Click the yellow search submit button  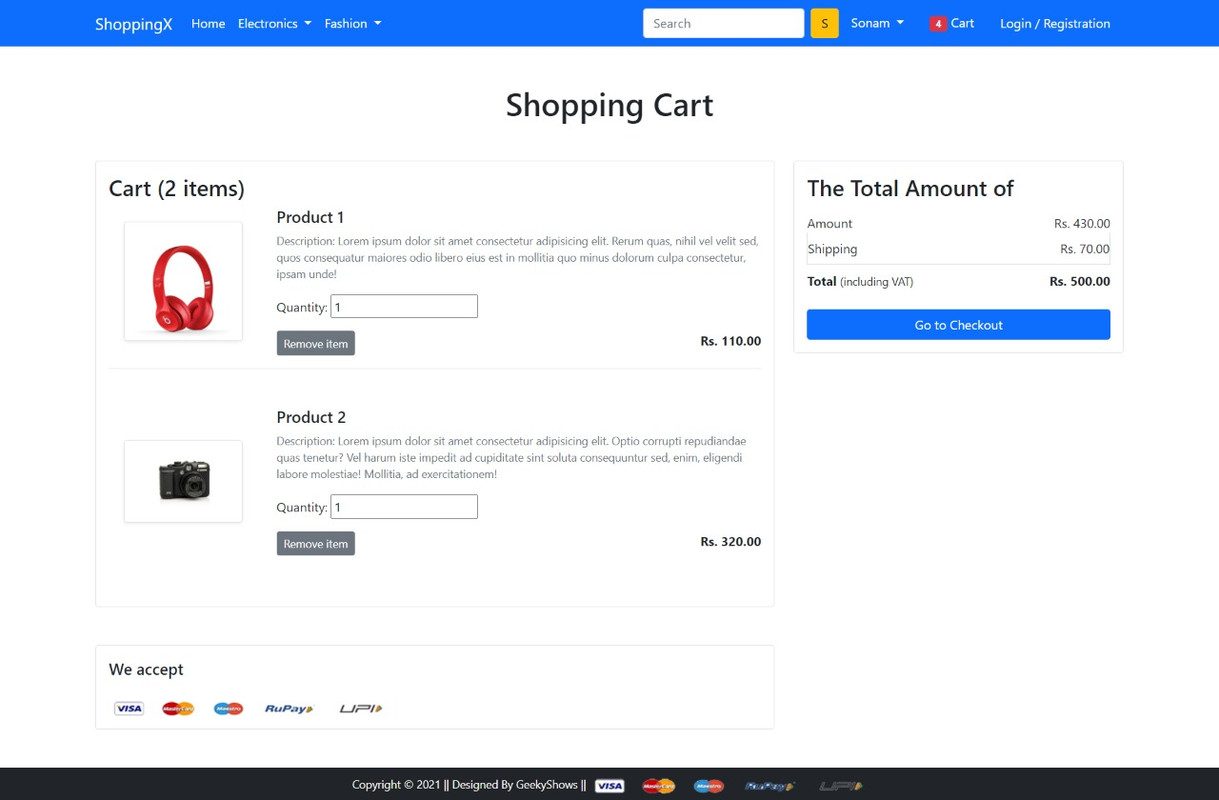click(824, 22)
